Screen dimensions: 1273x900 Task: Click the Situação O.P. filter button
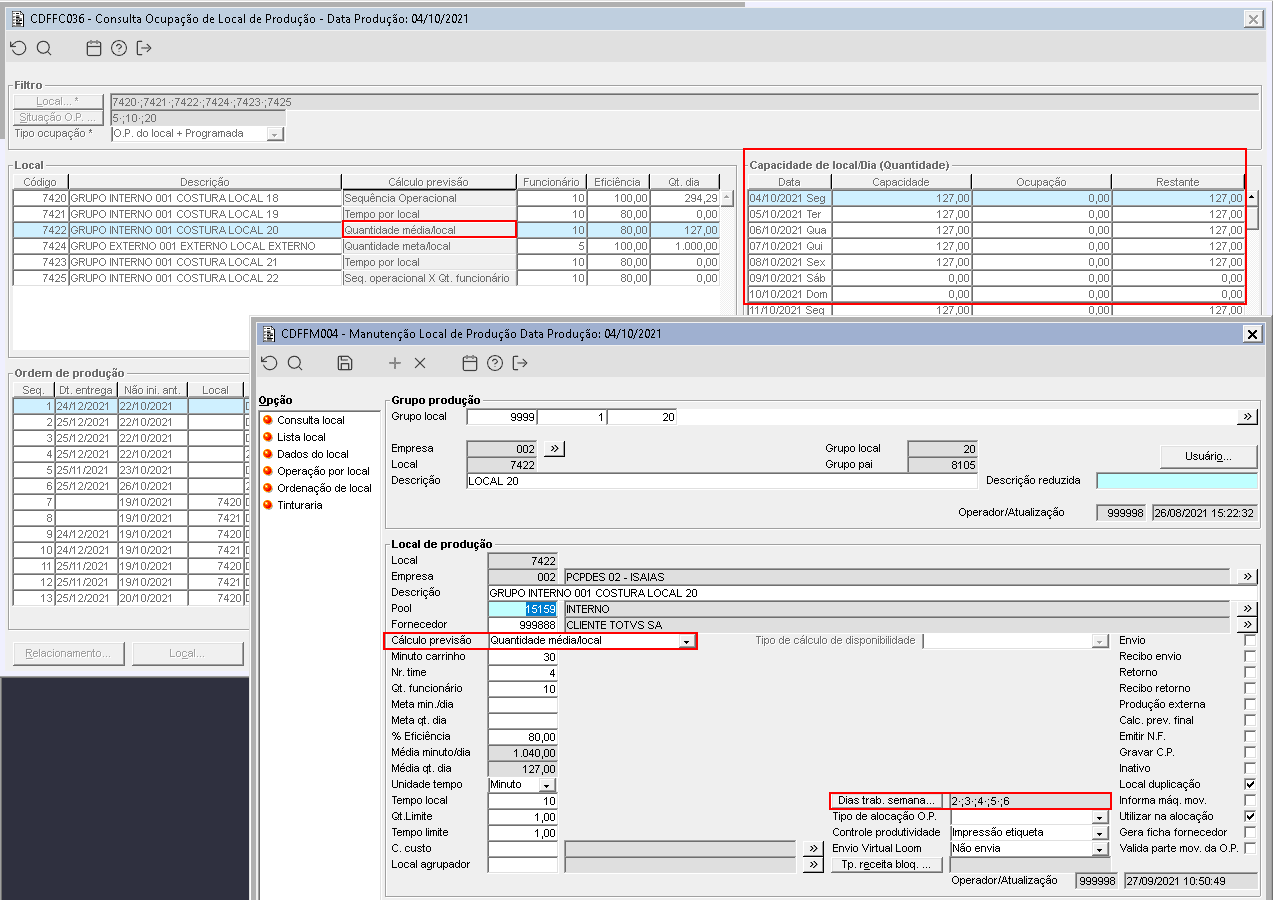point(59,118)
